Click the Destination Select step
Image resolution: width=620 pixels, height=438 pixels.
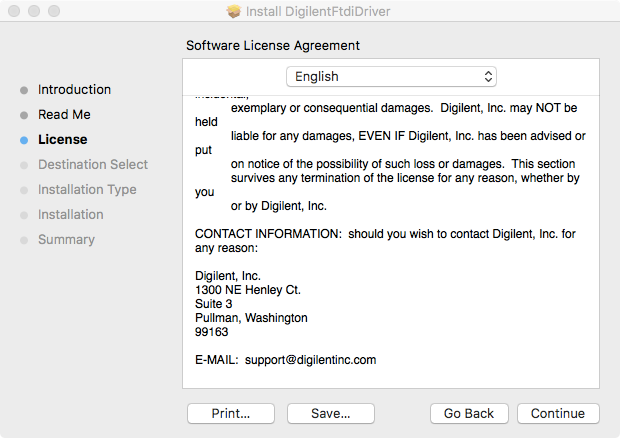coord(93,164)
